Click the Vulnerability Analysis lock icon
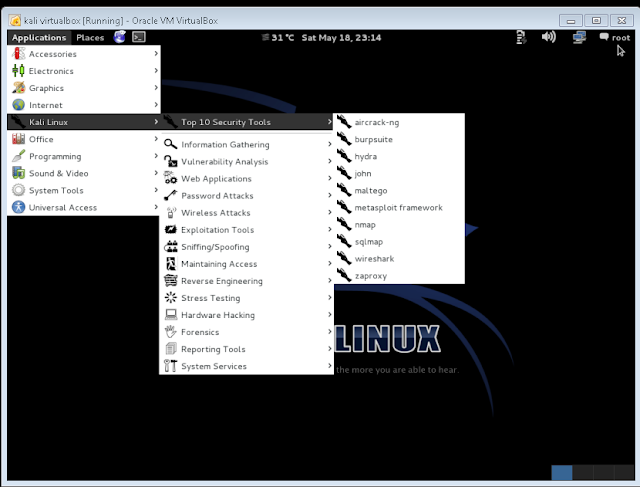Image resolution: width=640 pixels, height=487 pixels. coord(171,161)
